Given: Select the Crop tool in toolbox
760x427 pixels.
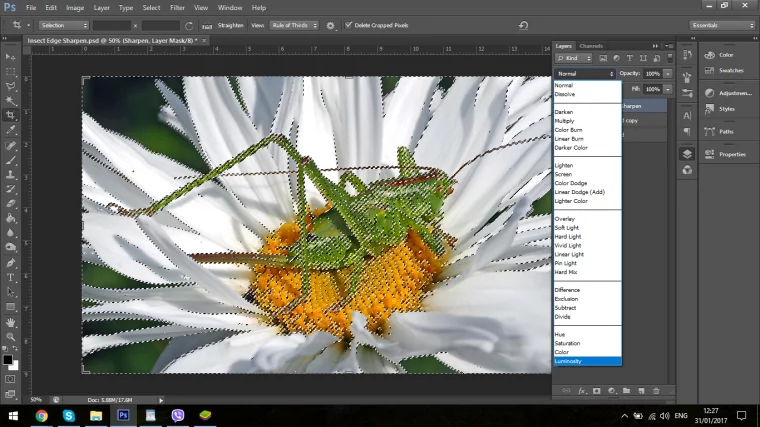Looking at the screenshot, I should point(10,115).
